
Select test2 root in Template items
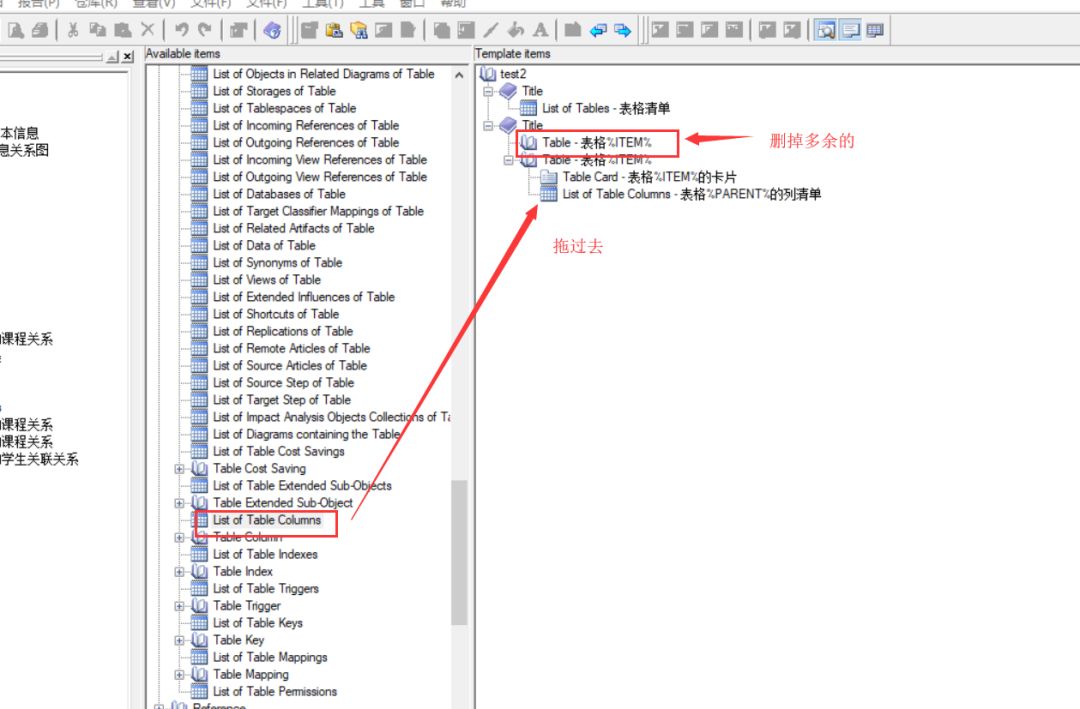click(x=513, y=74)
